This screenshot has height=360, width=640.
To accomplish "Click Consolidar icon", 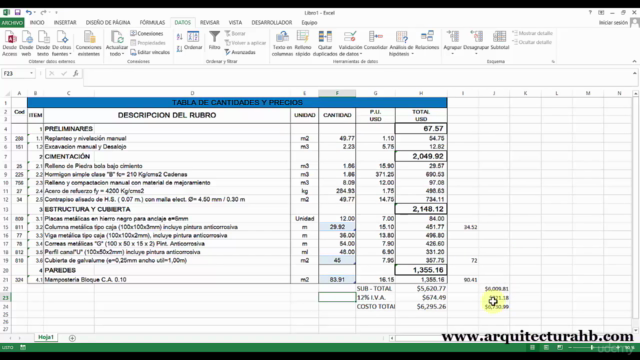I will tap(376, 41).
